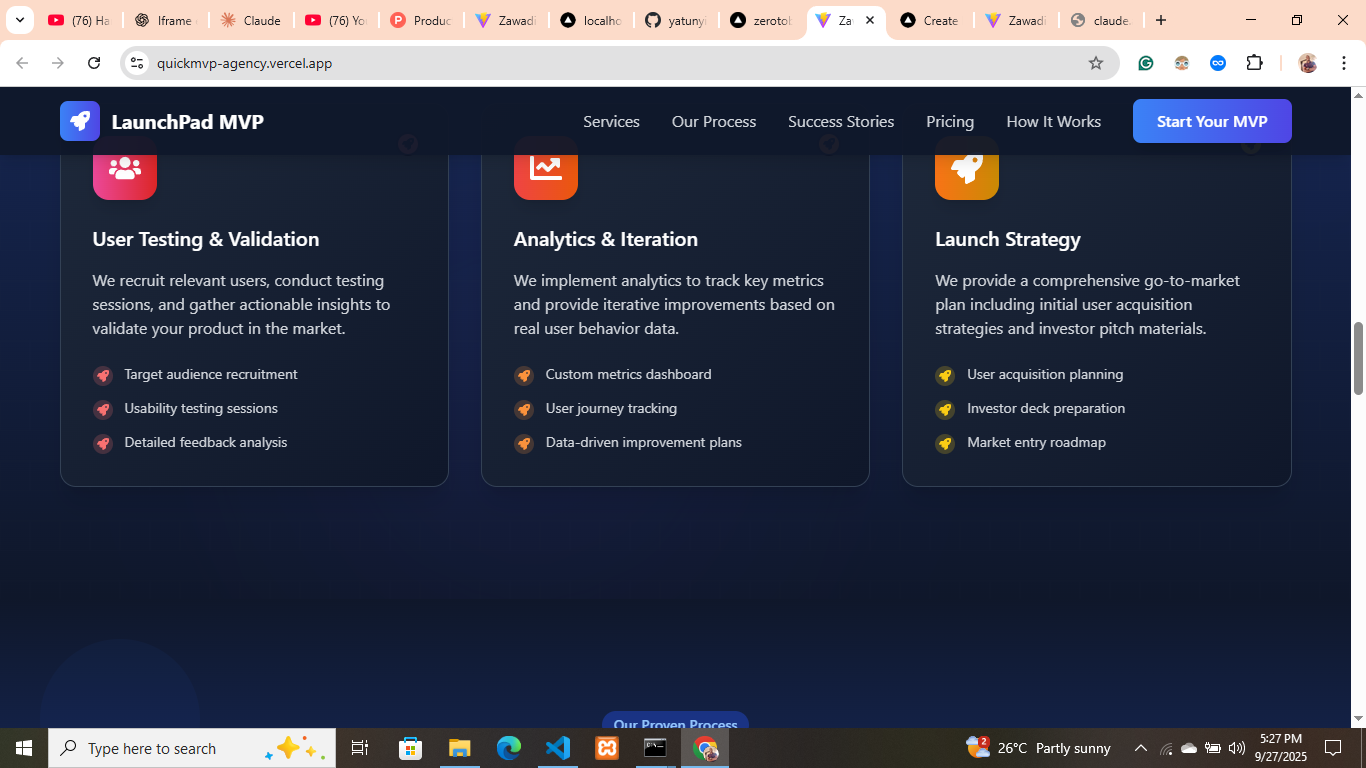Screen dimensions: 1366x768
Task: Show hidden system tray icons
Action: click(x=1141, y=748)
